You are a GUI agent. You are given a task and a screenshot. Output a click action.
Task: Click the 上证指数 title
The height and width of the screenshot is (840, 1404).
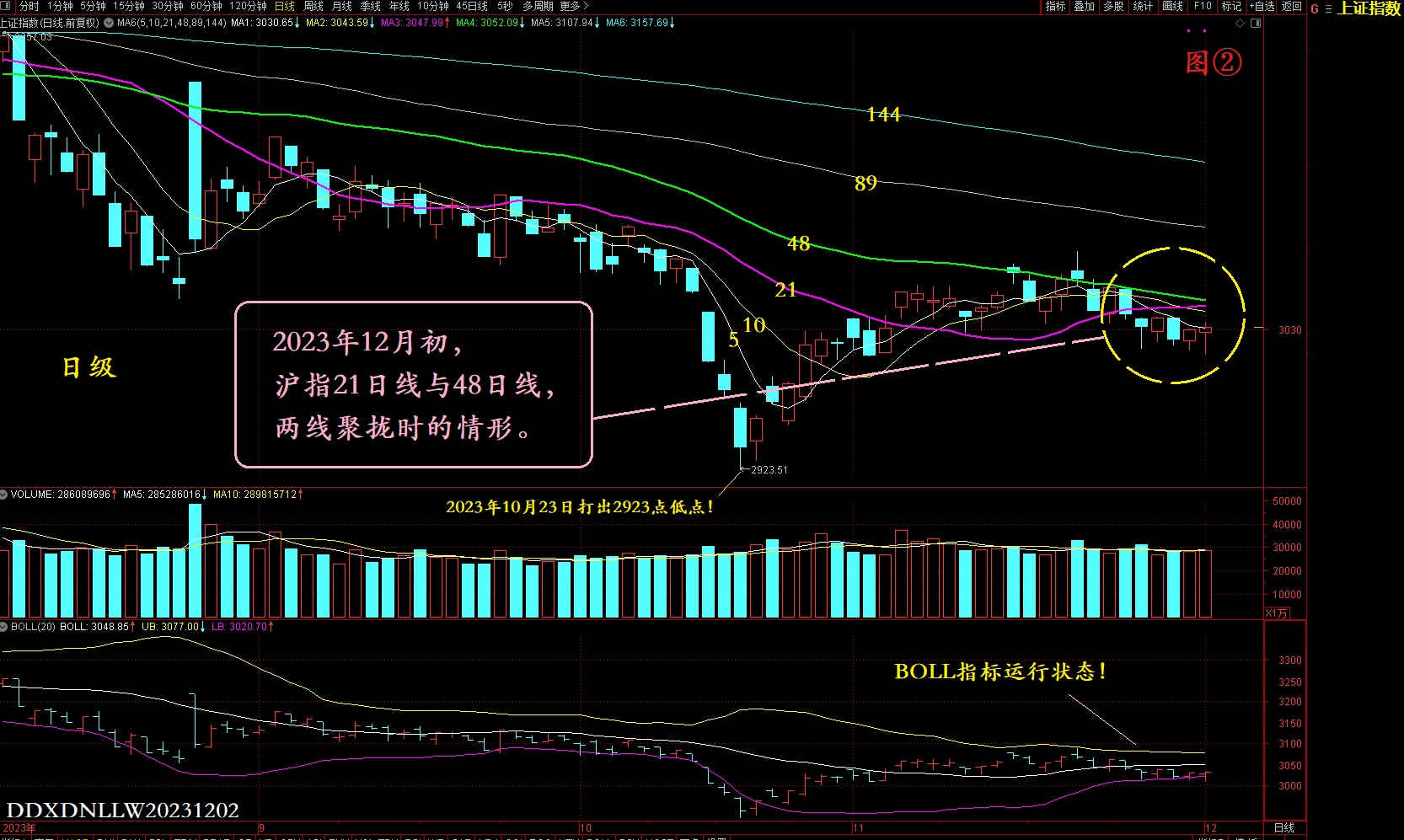tap(1369, 8)
